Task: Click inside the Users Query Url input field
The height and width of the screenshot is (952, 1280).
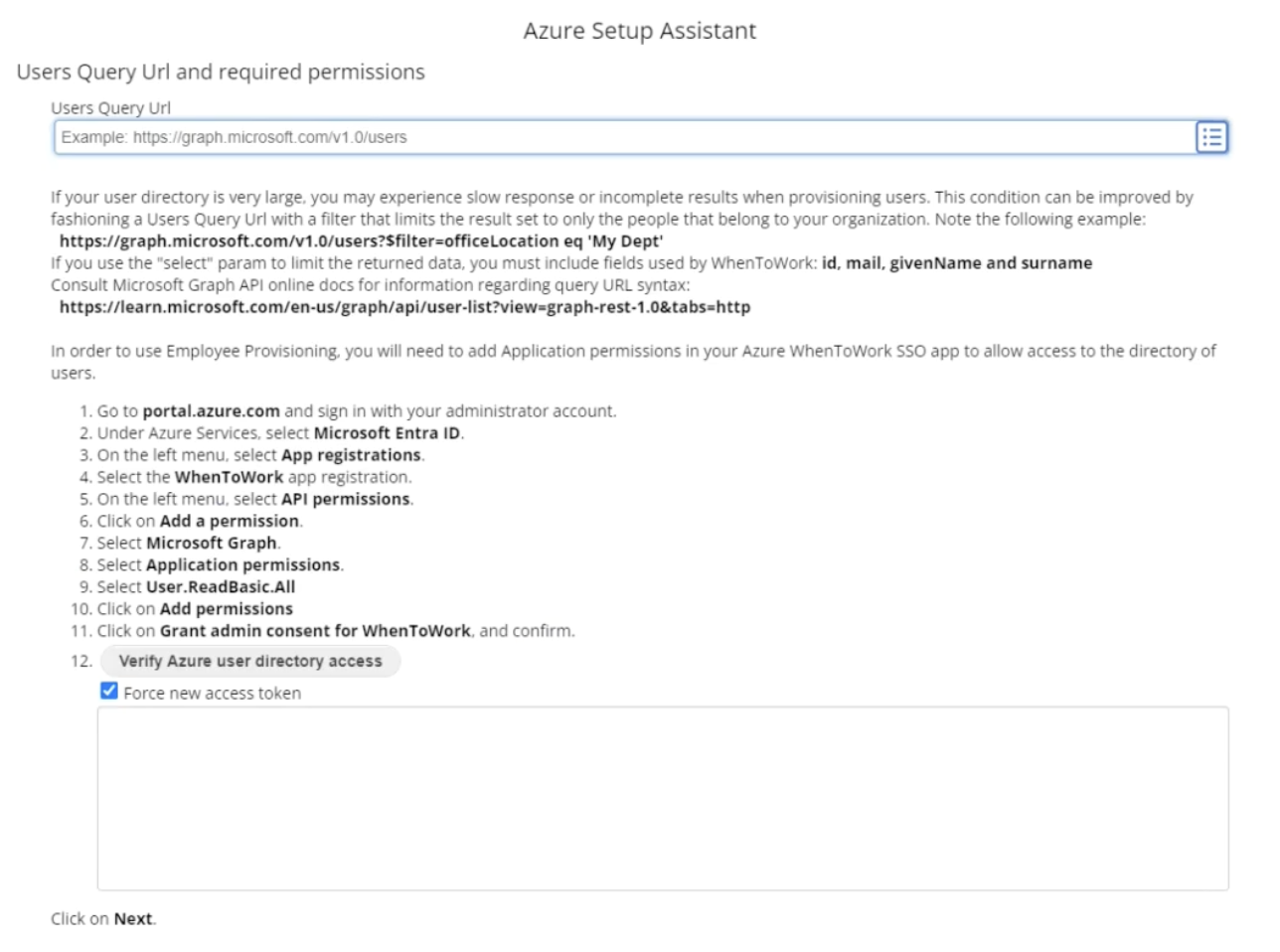Action: tap(398, 137)
